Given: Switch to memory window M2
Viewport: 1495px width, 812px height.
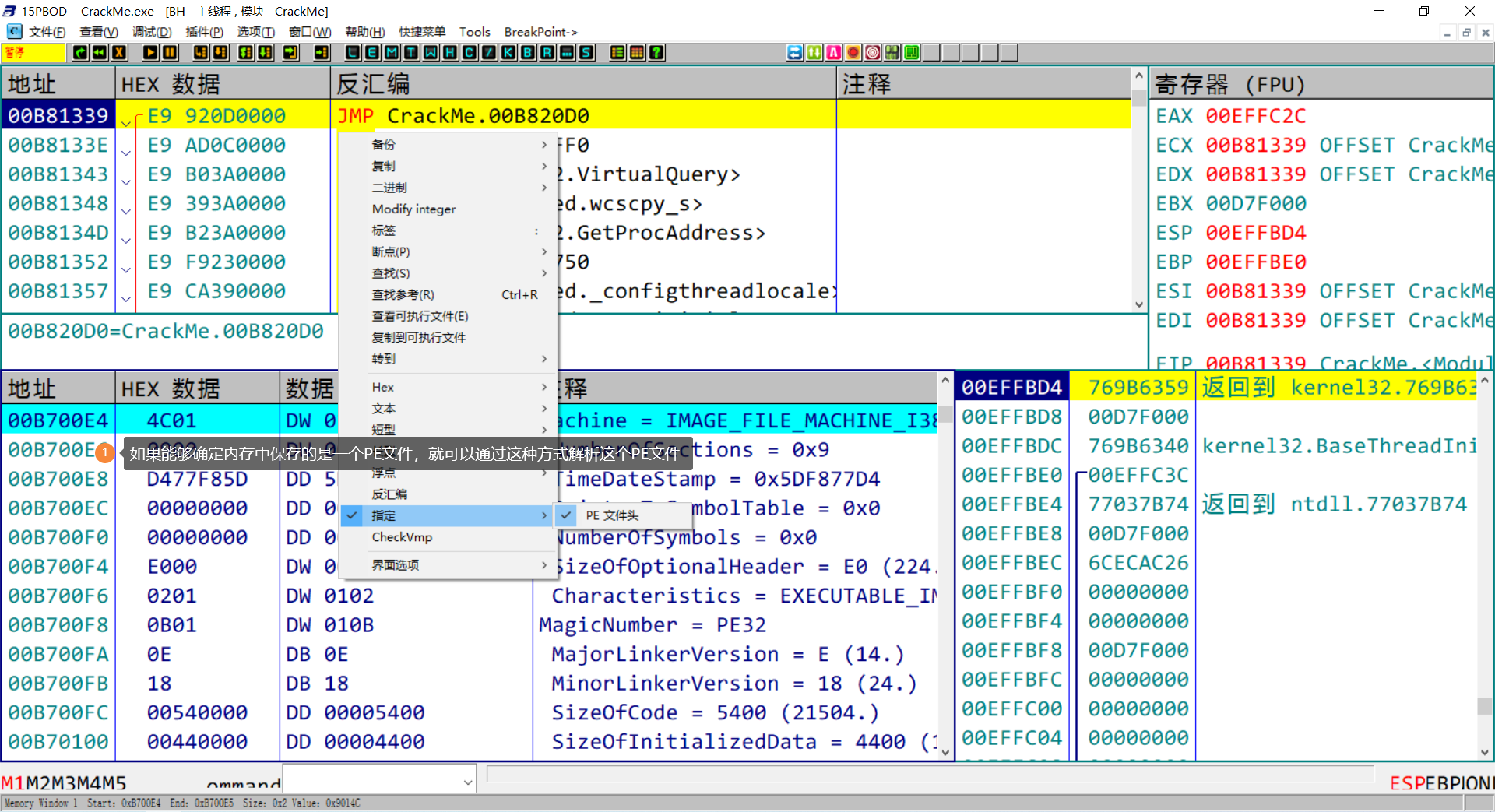Looking at the screenshot, I should click(x=37, y=783).
